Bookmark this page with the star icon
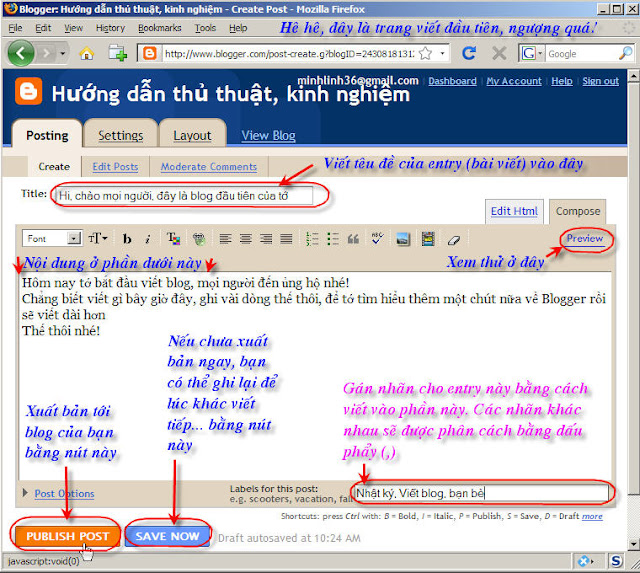The height and width of the screenshot is (573, 640). (x=425, y=53)
